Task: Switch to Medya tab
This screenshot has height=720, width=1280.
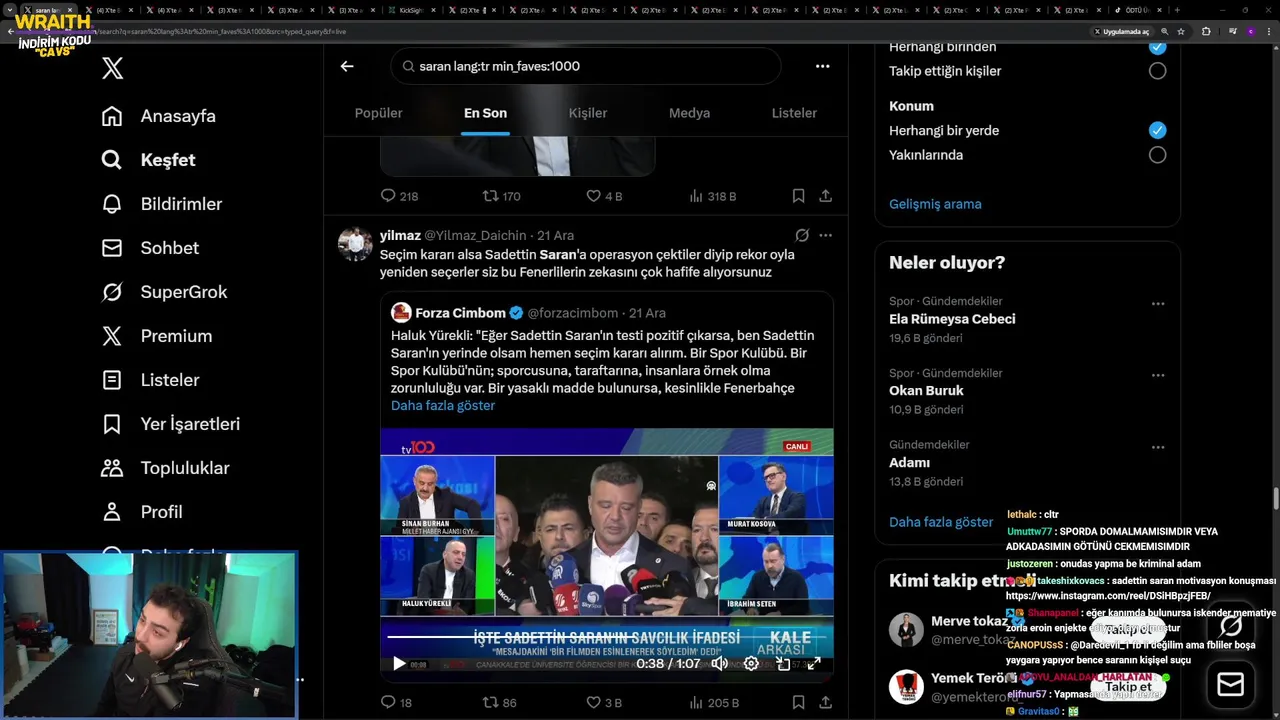Action: (689, 113)
